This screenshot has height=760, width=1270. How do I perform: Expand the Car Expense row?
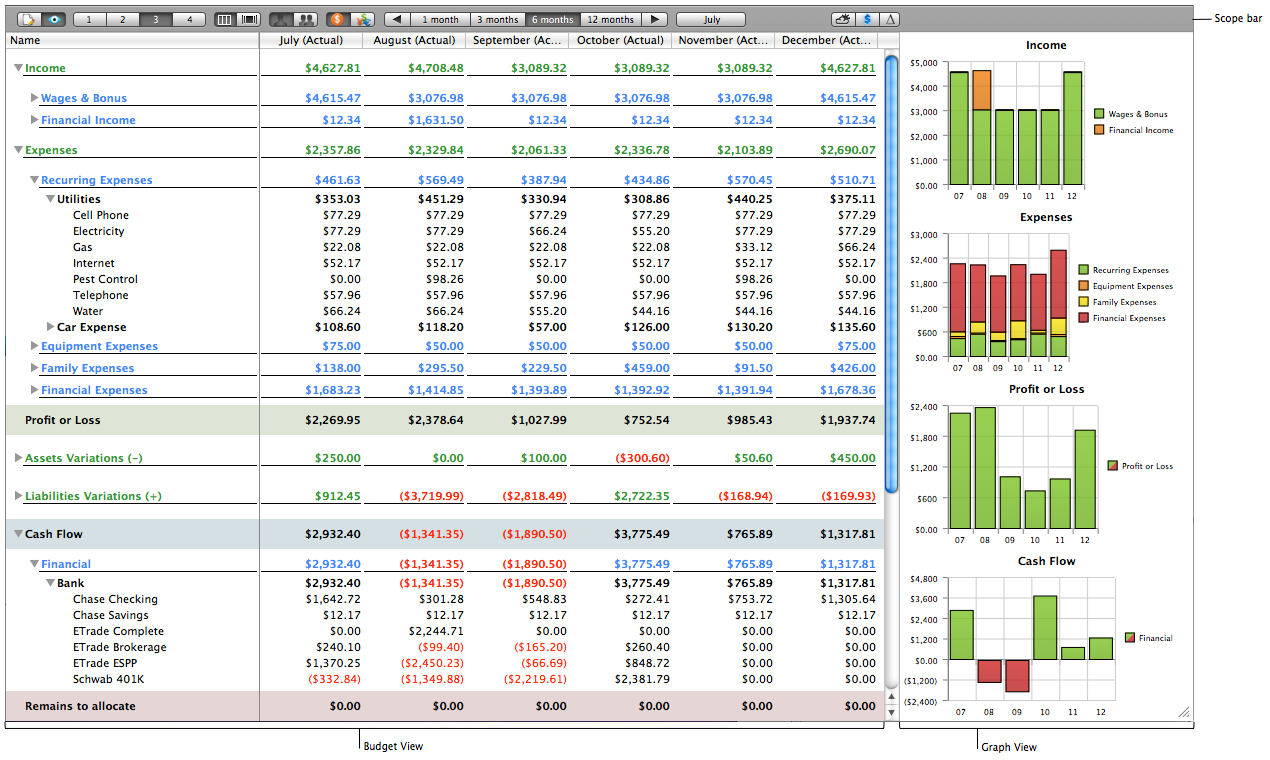(x=51, y=327)
